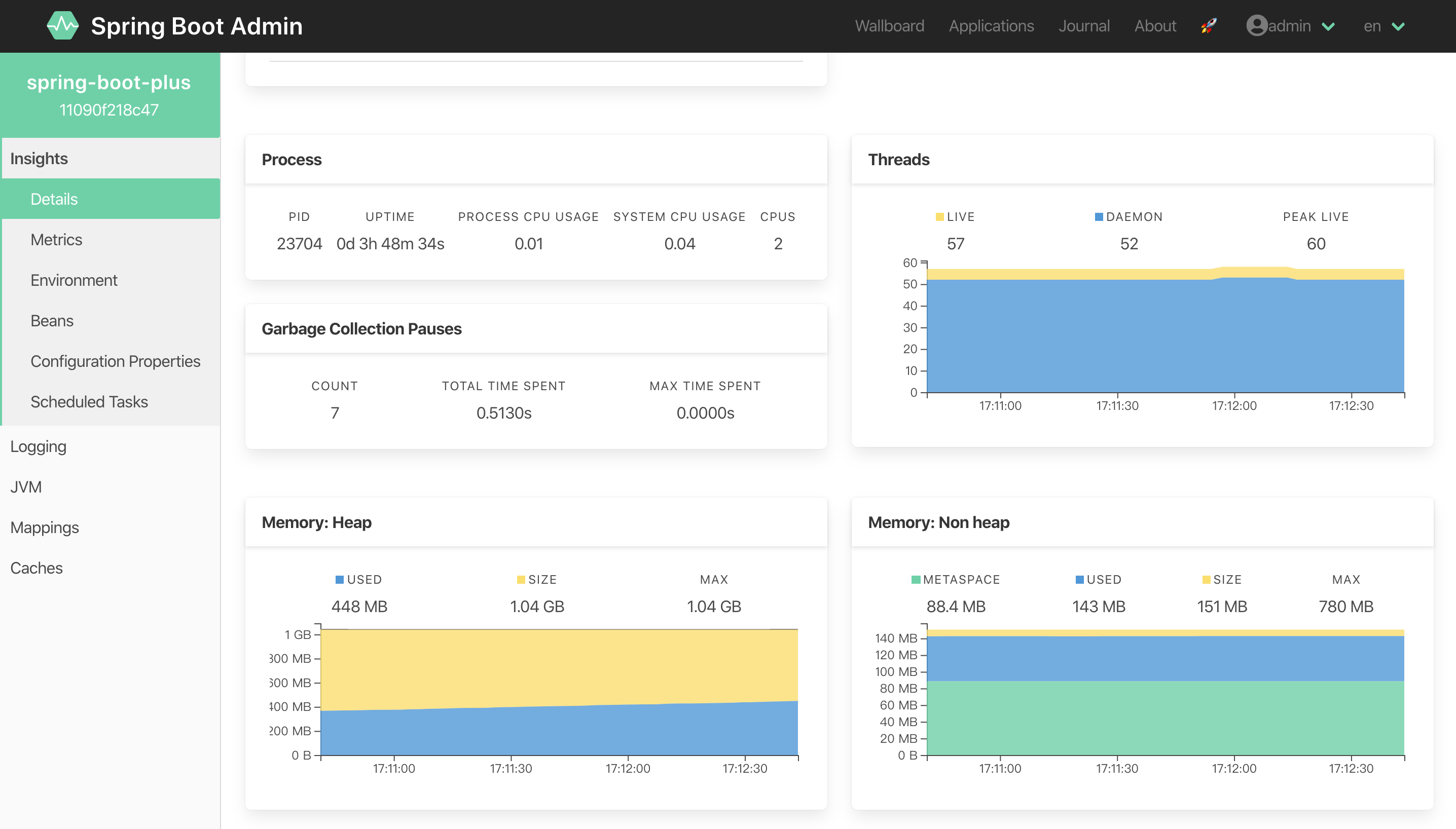Expand the Insights section
The height and width of the screenshot is (829, 1456).
(40, 158)
